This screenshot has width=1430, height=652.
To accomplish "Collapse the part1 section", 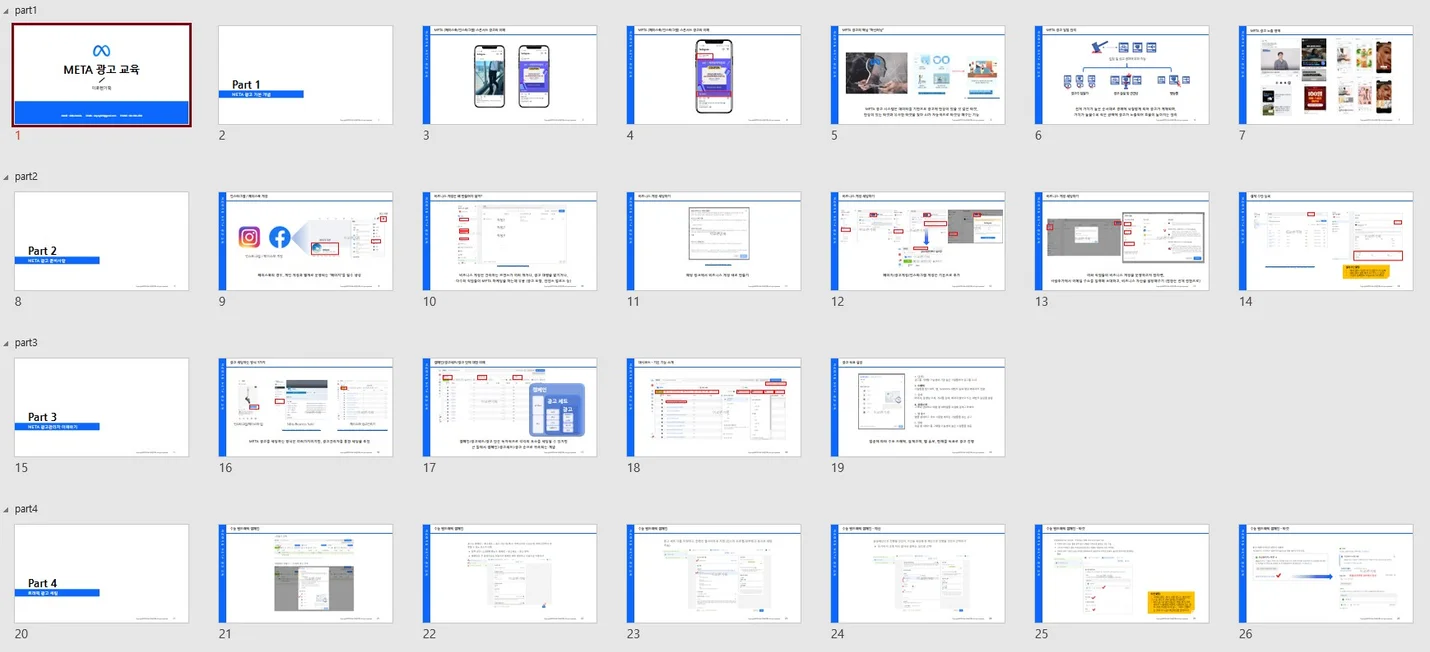I will 6,10.
